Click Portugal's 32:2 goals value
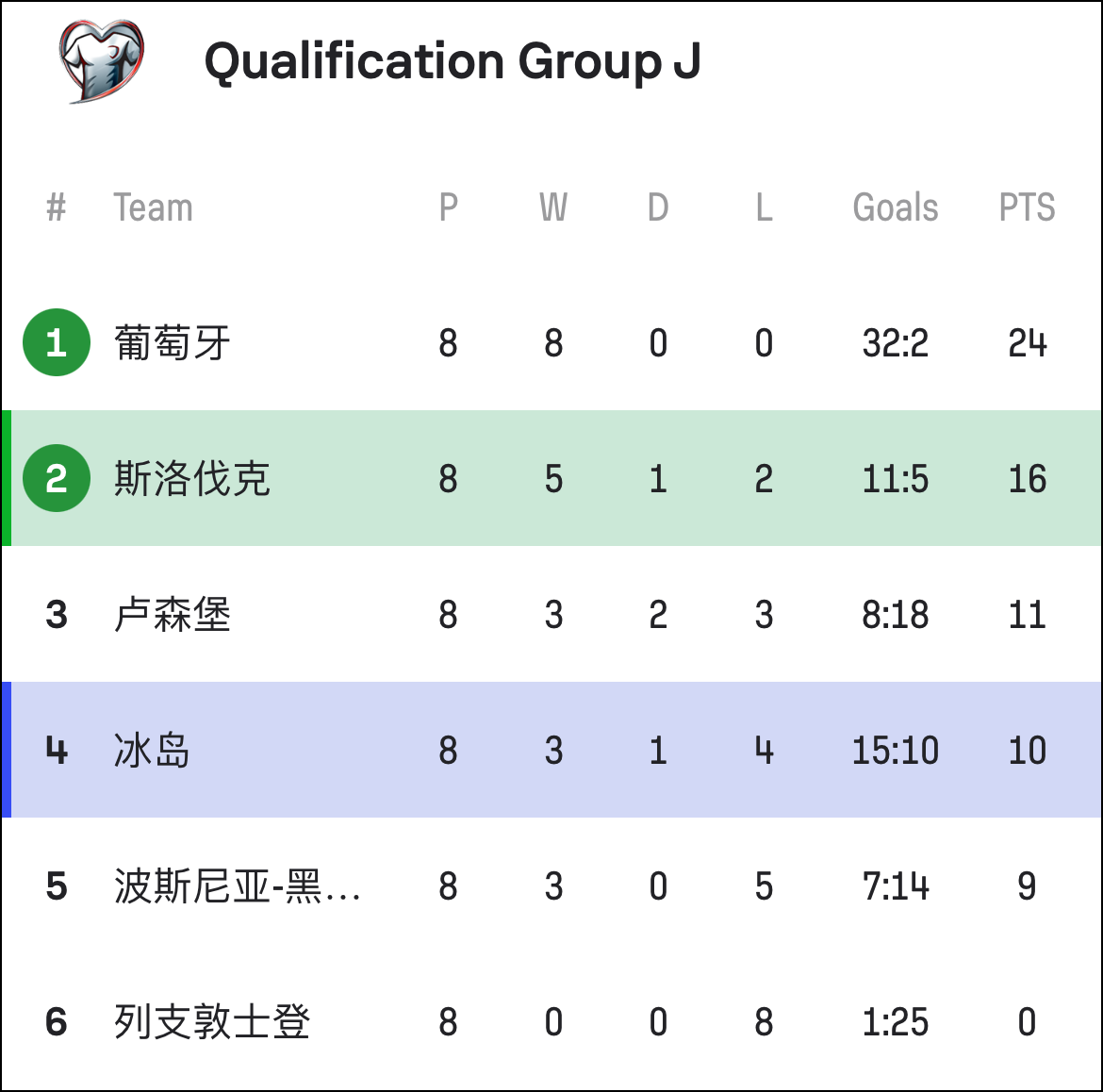This screenshot has width=1103, height=1092. 896,343
